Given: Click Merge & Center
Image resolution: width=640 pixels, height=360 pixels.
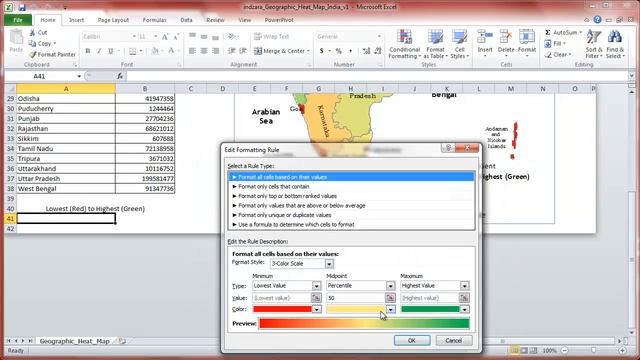Looking at the screenshot, I should [x=282, y=51].
